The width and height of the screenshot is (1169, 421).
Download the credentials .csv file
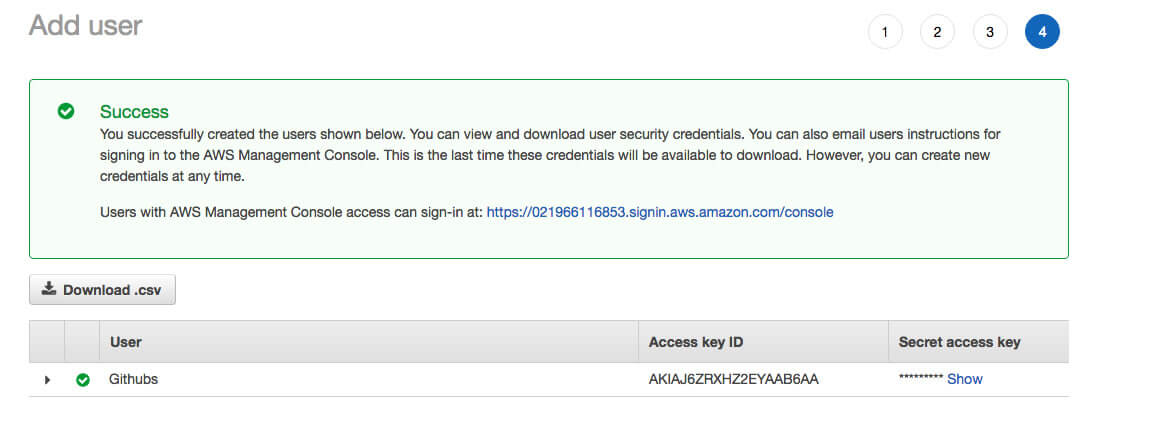pyautogui.click(x=102, y=290)
